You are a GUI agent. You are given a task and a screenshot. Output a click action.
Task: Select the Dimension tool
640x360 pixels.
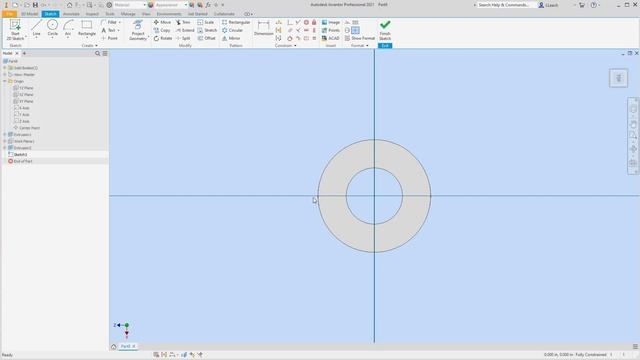click(x=263, y=28)
